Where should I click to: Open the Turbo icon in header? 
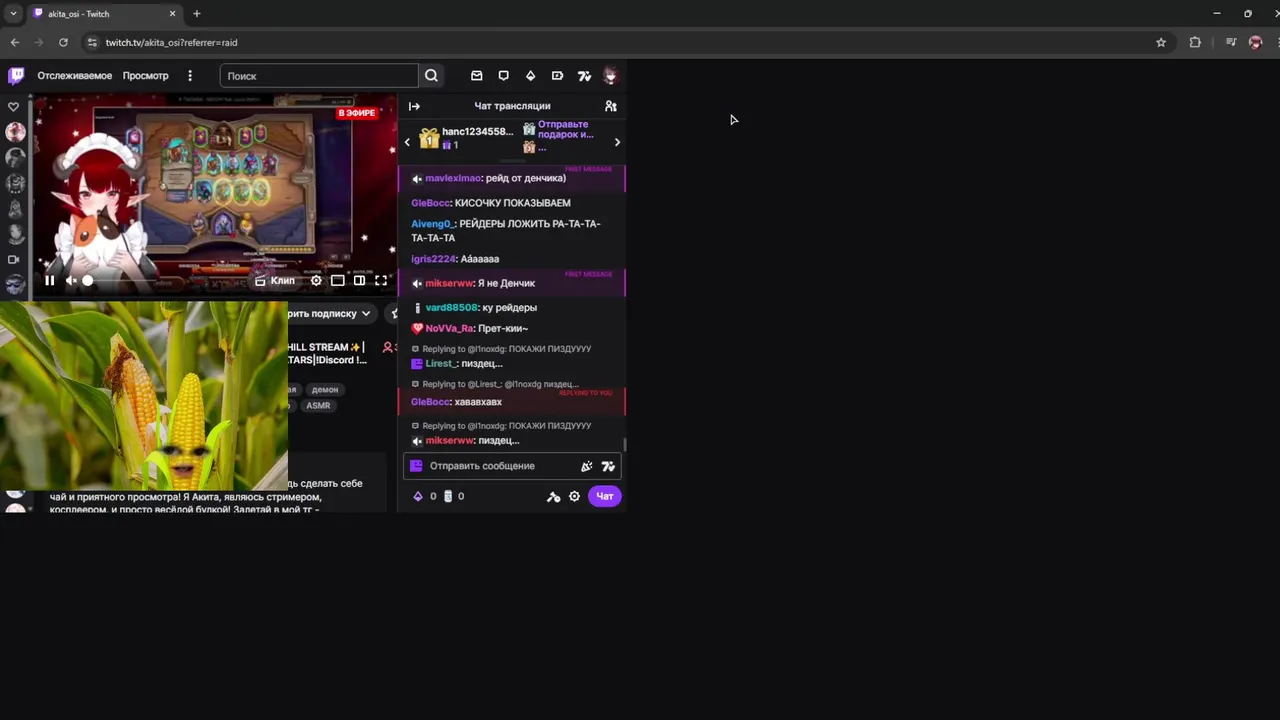pos(584,76)
